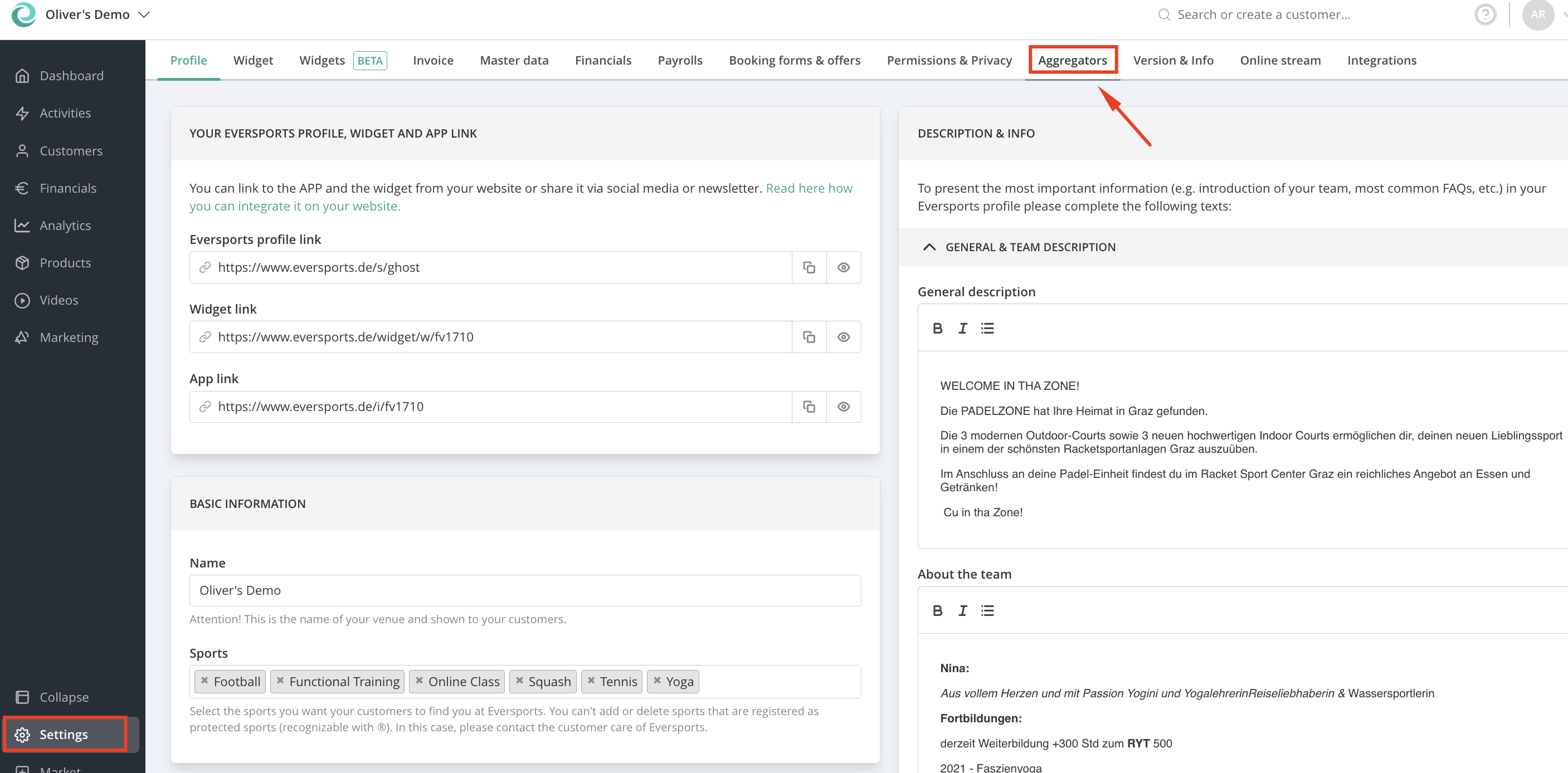Open Version & Info tab
1568x773 pixels.
click(1173, 60)
